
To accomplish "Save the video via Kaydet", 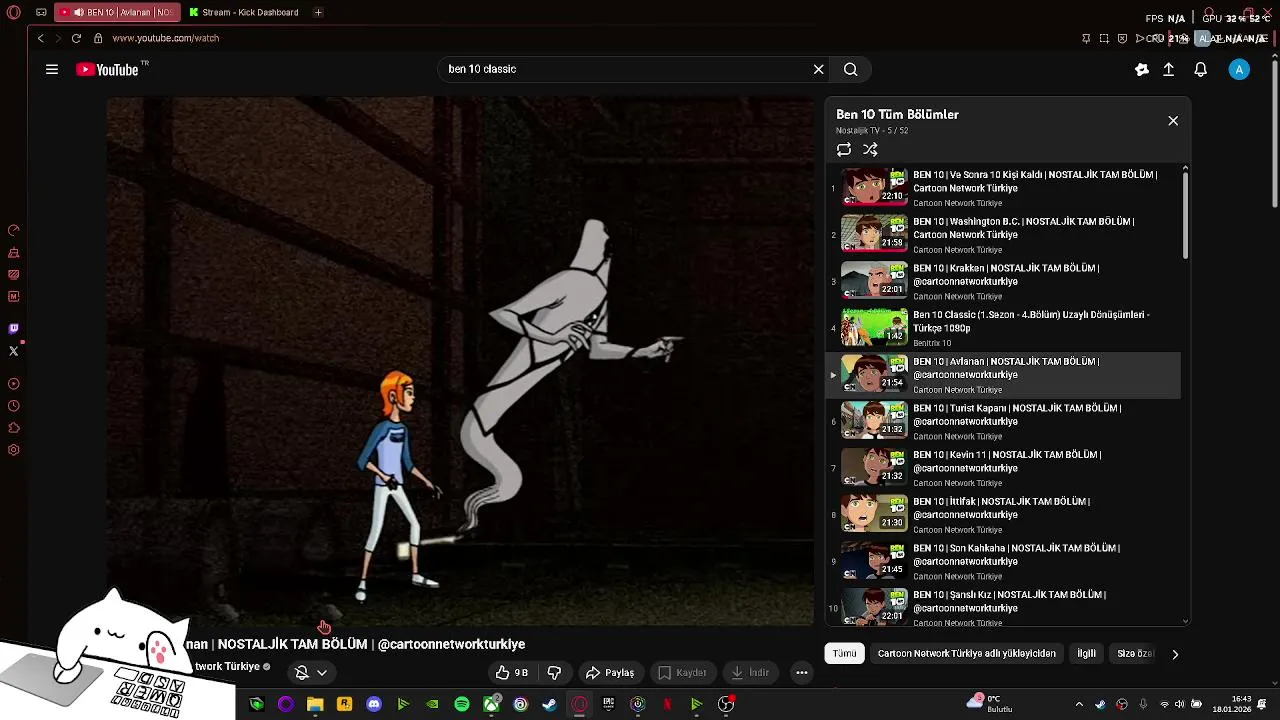I will click(x=683, y=673).
